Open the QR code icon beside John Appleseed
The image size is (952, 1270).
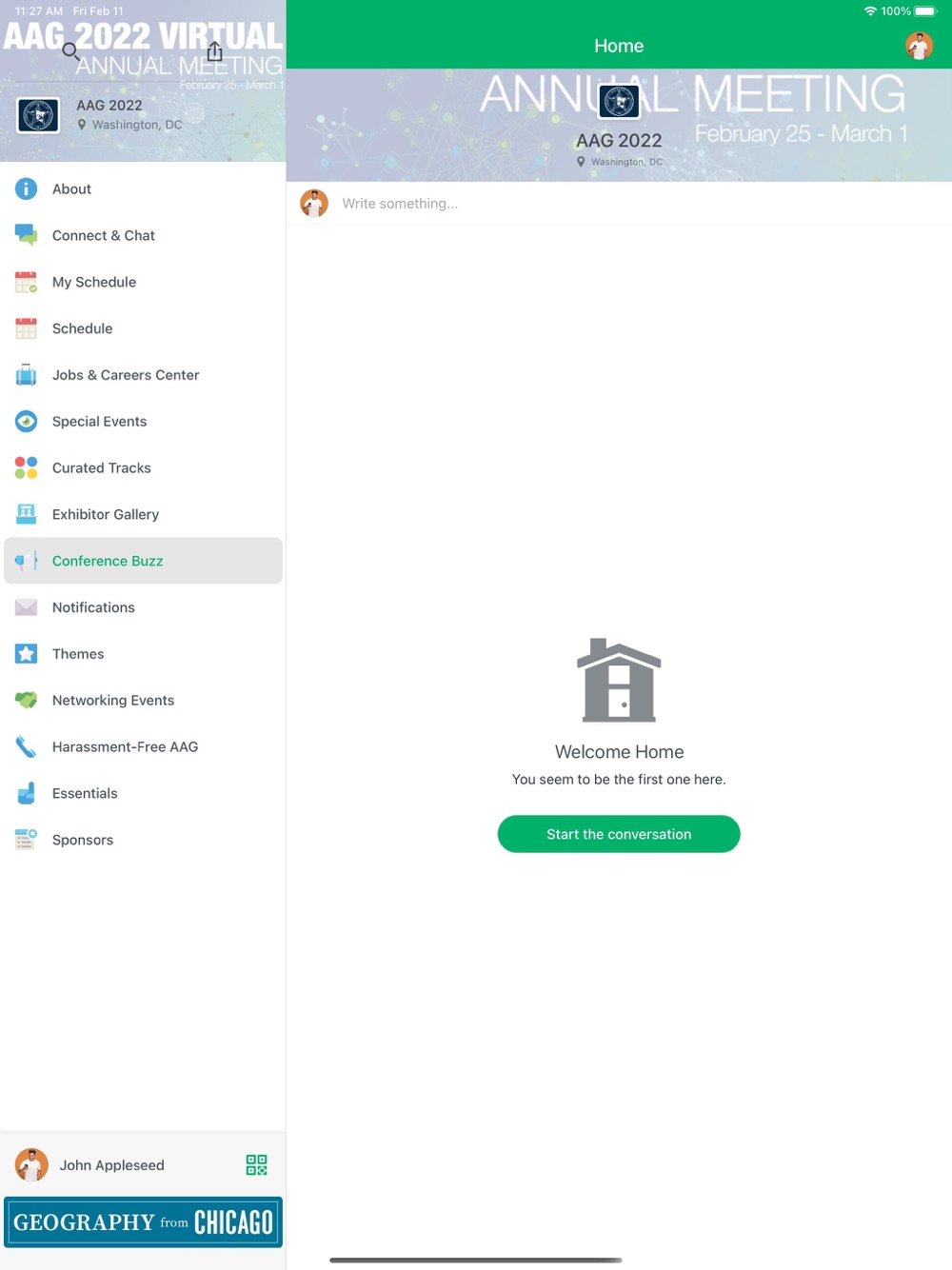tap(256, 1165)
